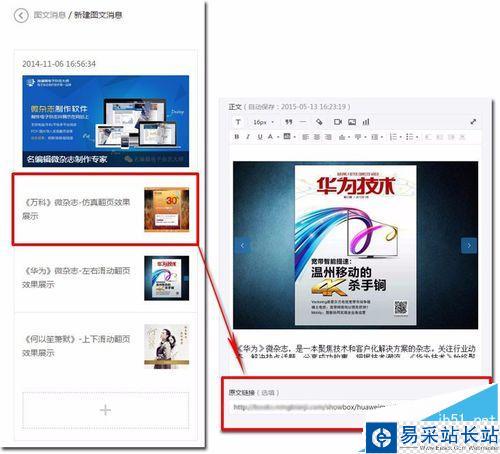Insert a picture using the image icon
This screenshot has width=500, height=454.
352,122
